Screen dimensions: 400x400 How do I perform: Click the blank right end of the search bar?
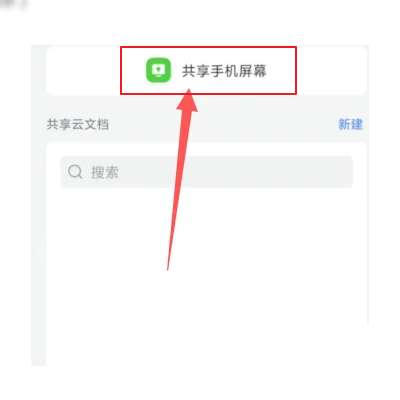(300, 172)
